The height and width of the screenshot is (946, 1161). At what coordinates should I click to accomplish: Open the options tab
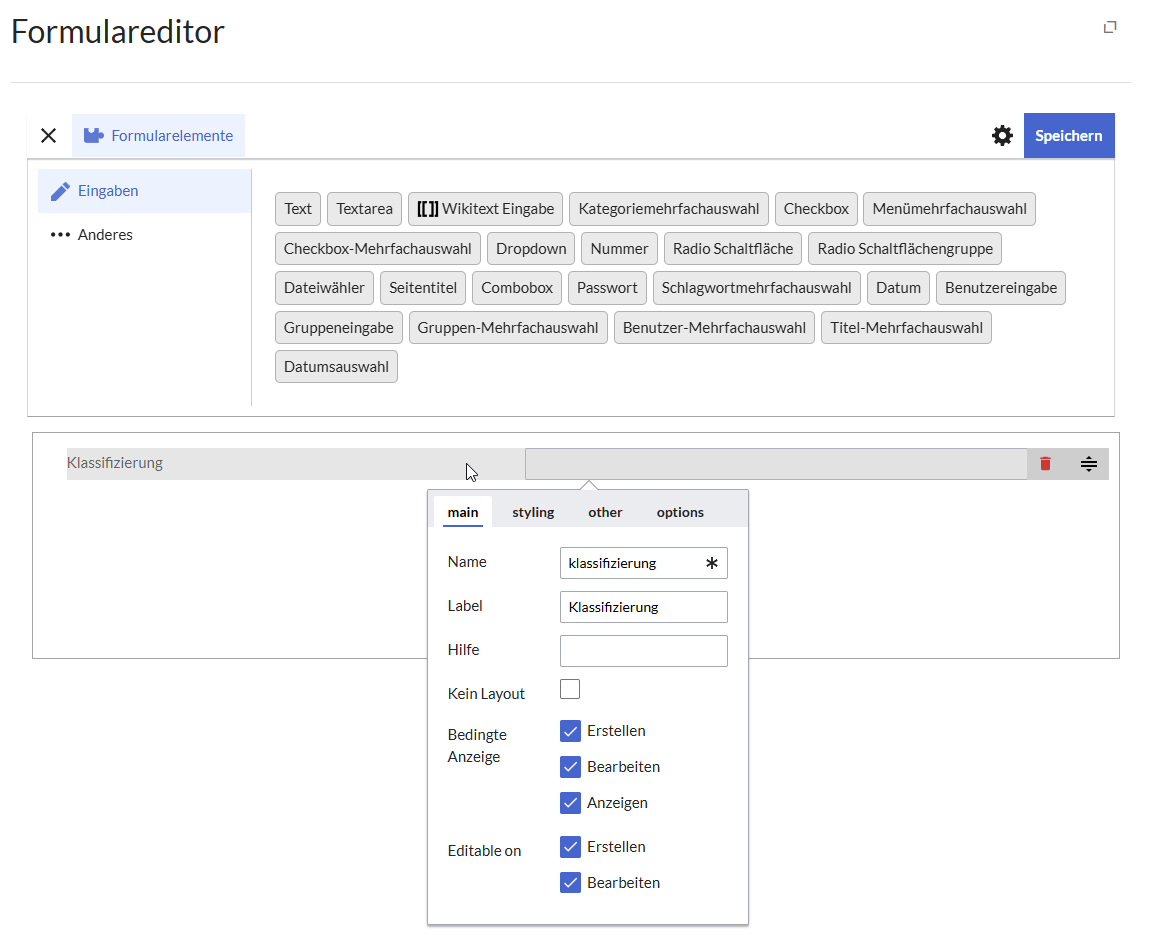(680, 512)
